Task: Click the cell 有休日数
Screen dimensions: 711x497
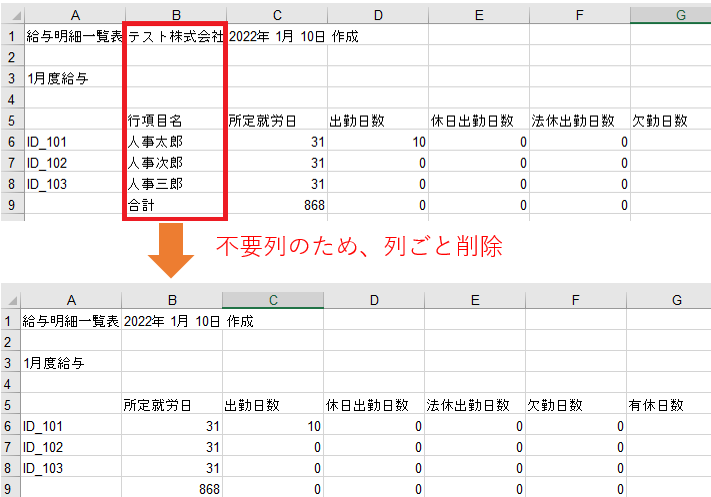Action: tap(669, 405)
